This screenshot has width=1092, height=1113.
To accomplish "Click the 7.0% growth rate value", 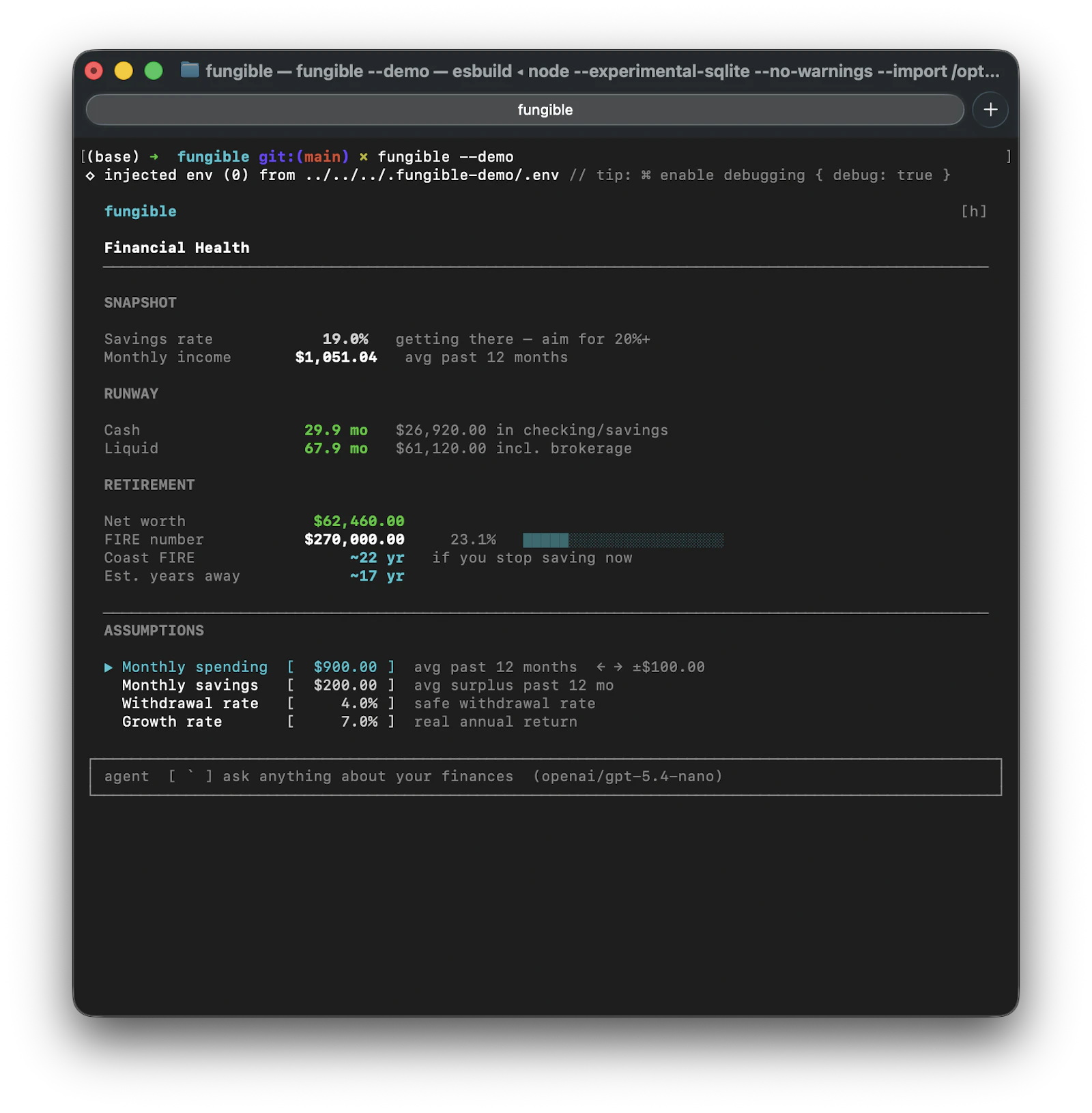I will click(x=359, y=722).
